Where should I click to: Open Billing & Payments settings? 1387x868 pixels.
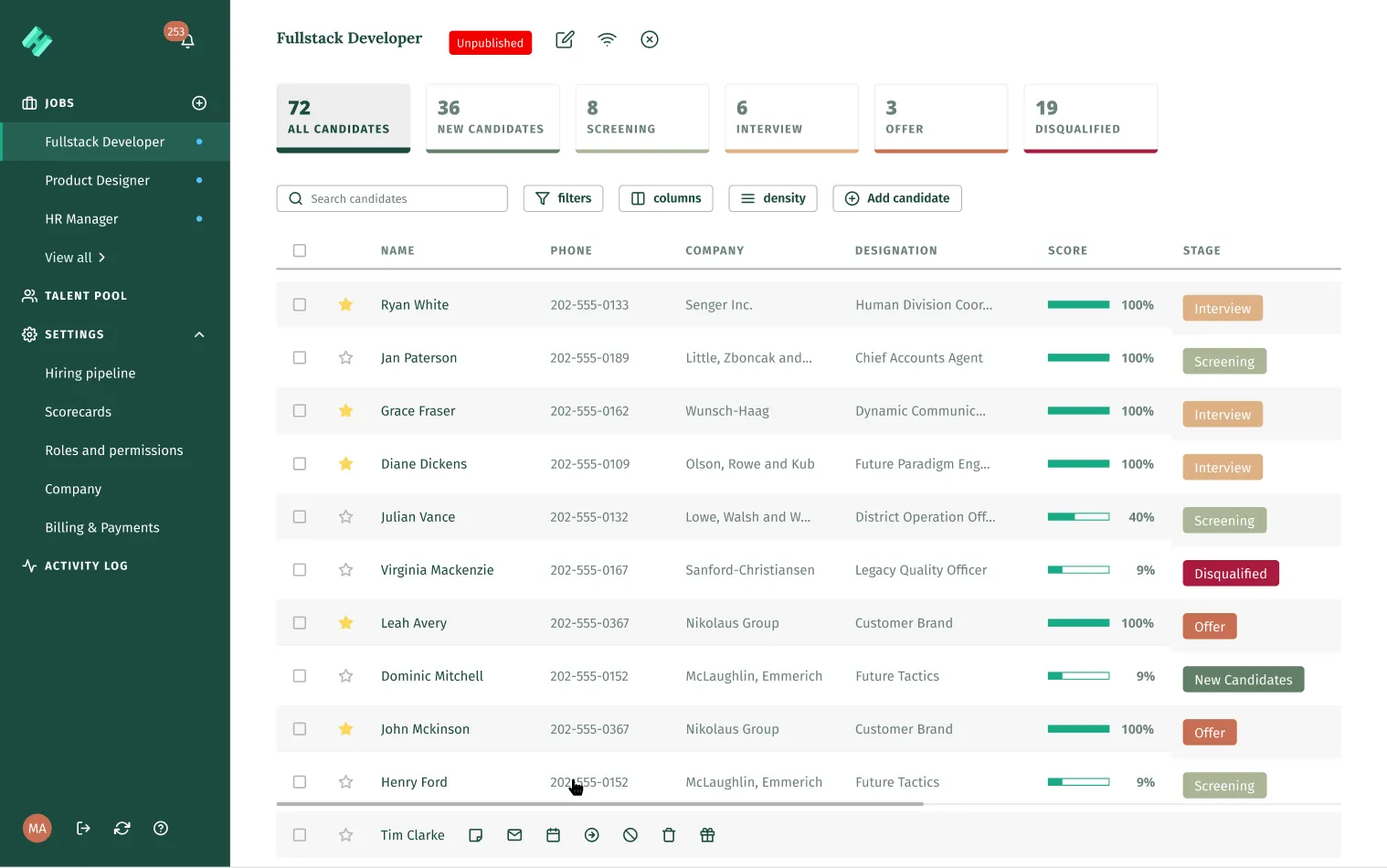102,527
